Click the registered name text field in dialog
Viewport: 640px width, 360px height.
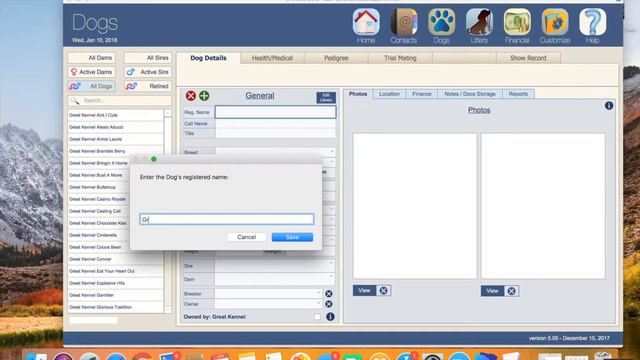click(227, 219)
